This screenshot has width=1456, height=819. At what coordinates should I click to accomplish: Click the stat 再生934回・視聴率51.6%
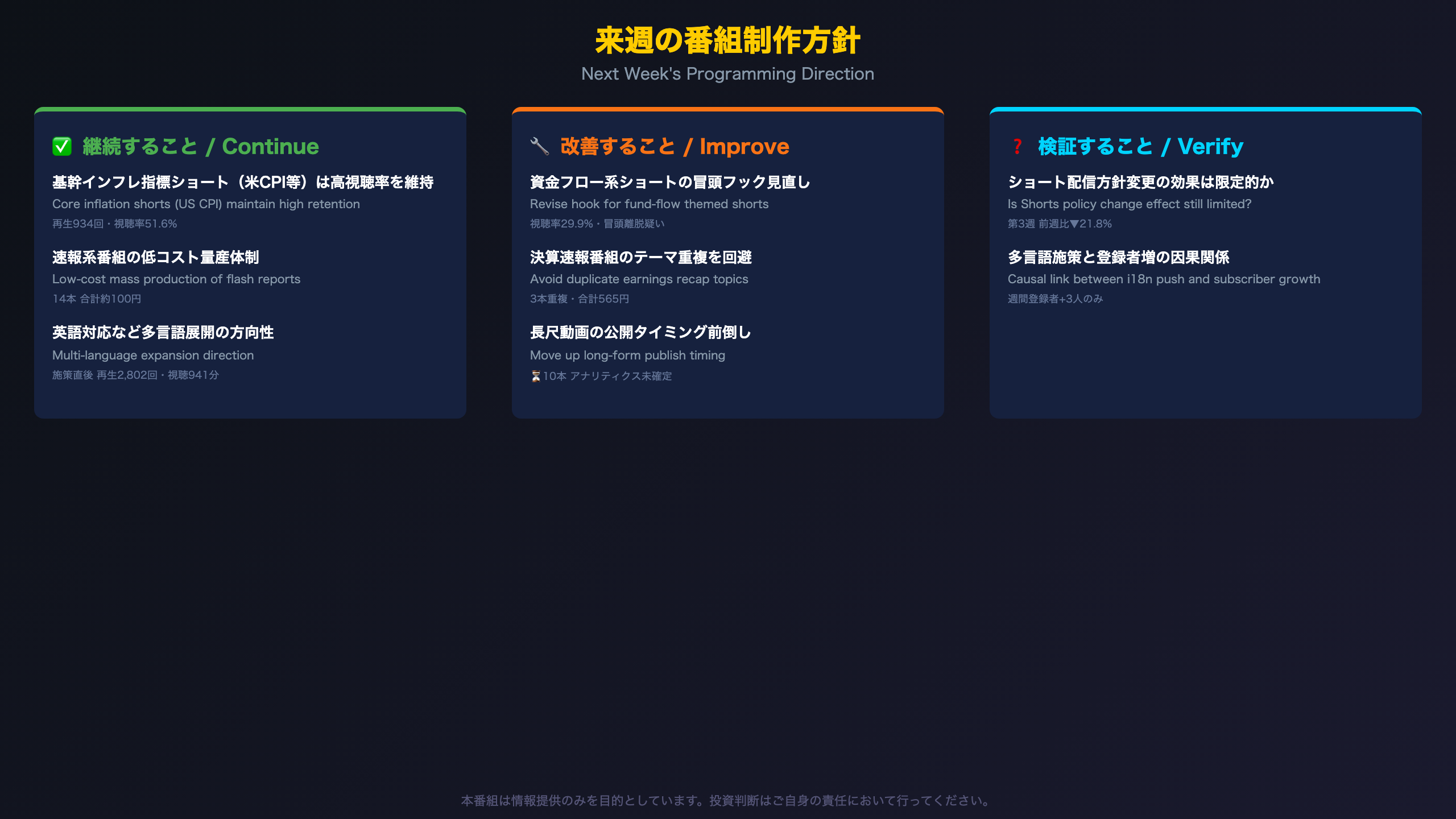coord(115,224)
